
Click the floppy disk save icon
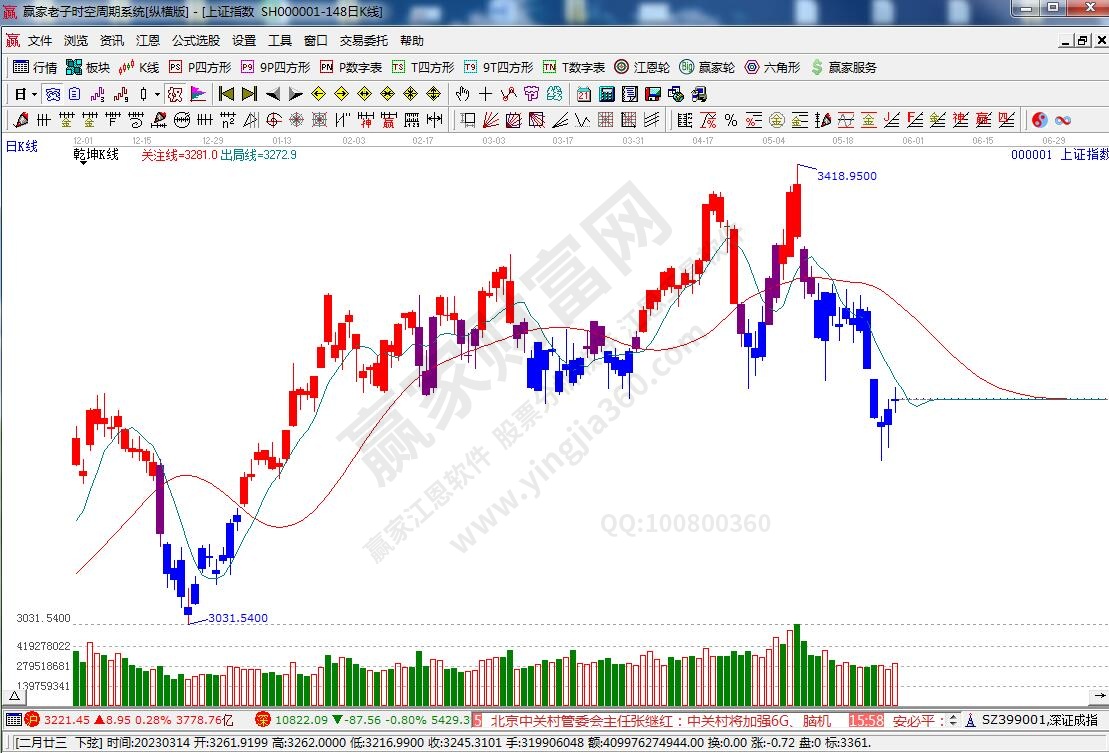pos(653,94)
